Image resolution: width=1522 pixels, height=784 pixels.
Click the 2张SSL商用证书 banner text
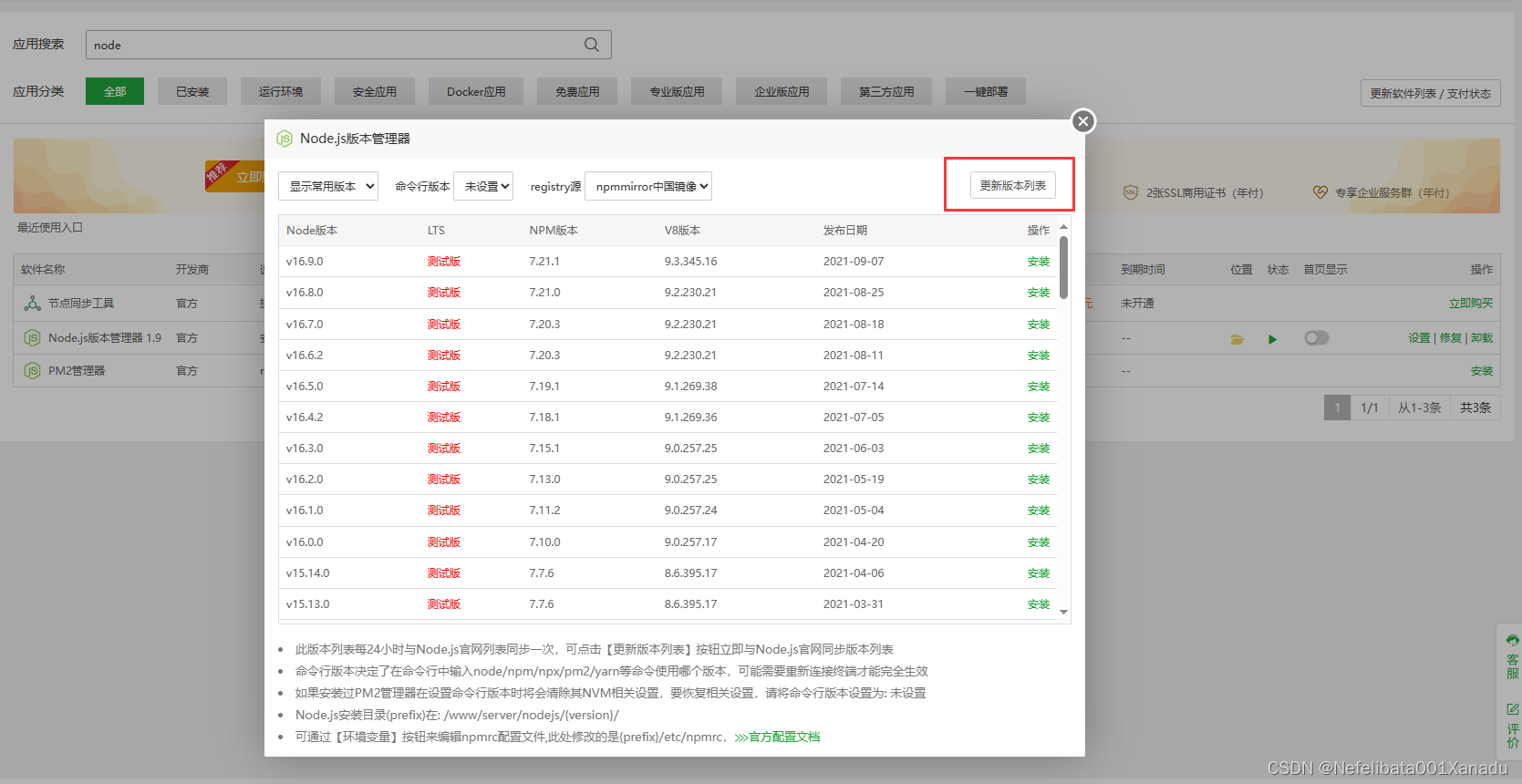click(1205, 193)
